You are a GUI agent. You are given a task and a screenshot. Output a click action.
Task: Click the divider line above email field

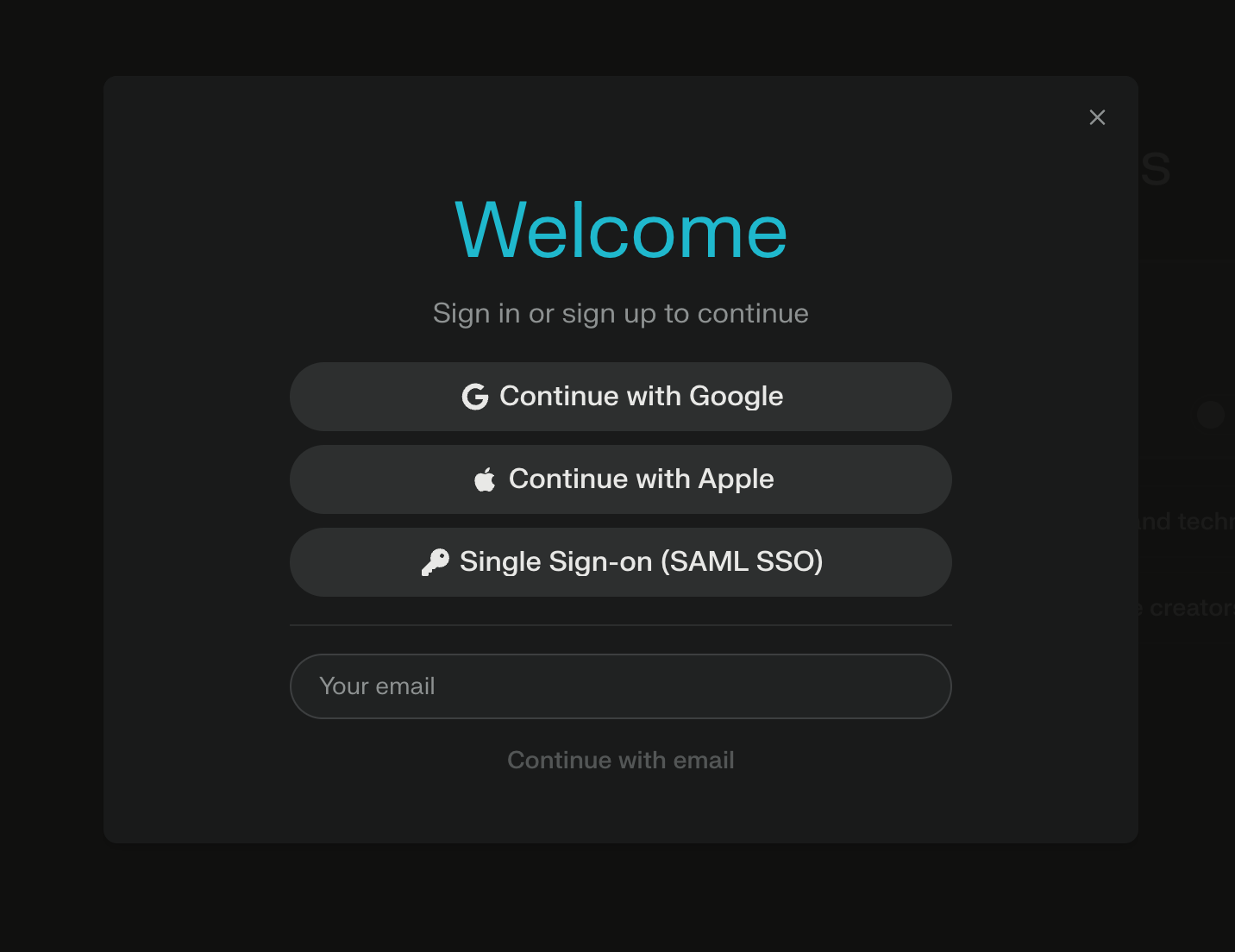coord(620,625)
